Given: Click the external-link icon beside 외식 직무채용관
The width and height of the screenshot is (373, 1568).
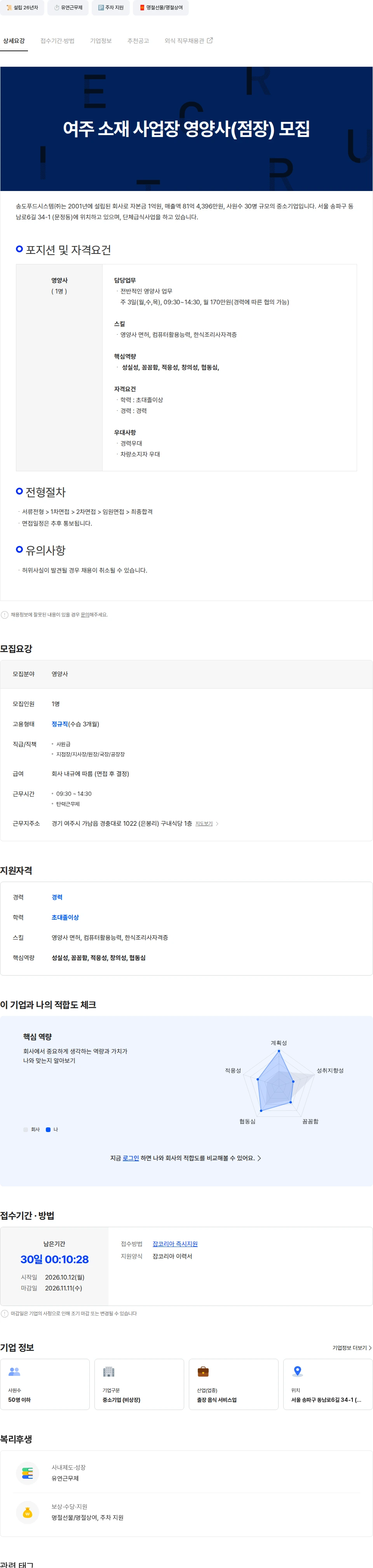Looking at the screenshot, I should (x=210, y=41).
